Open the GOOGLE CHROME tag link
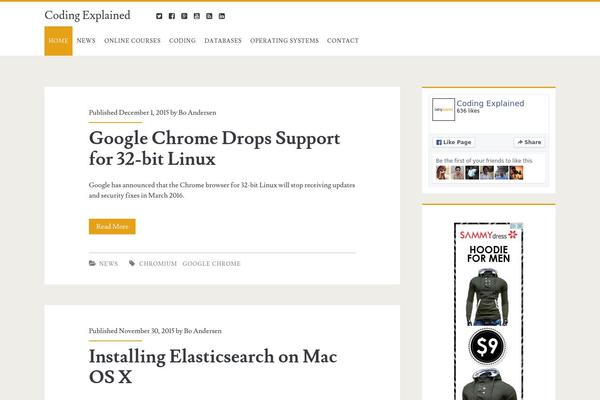600x400 pixels. pos(212,264)
